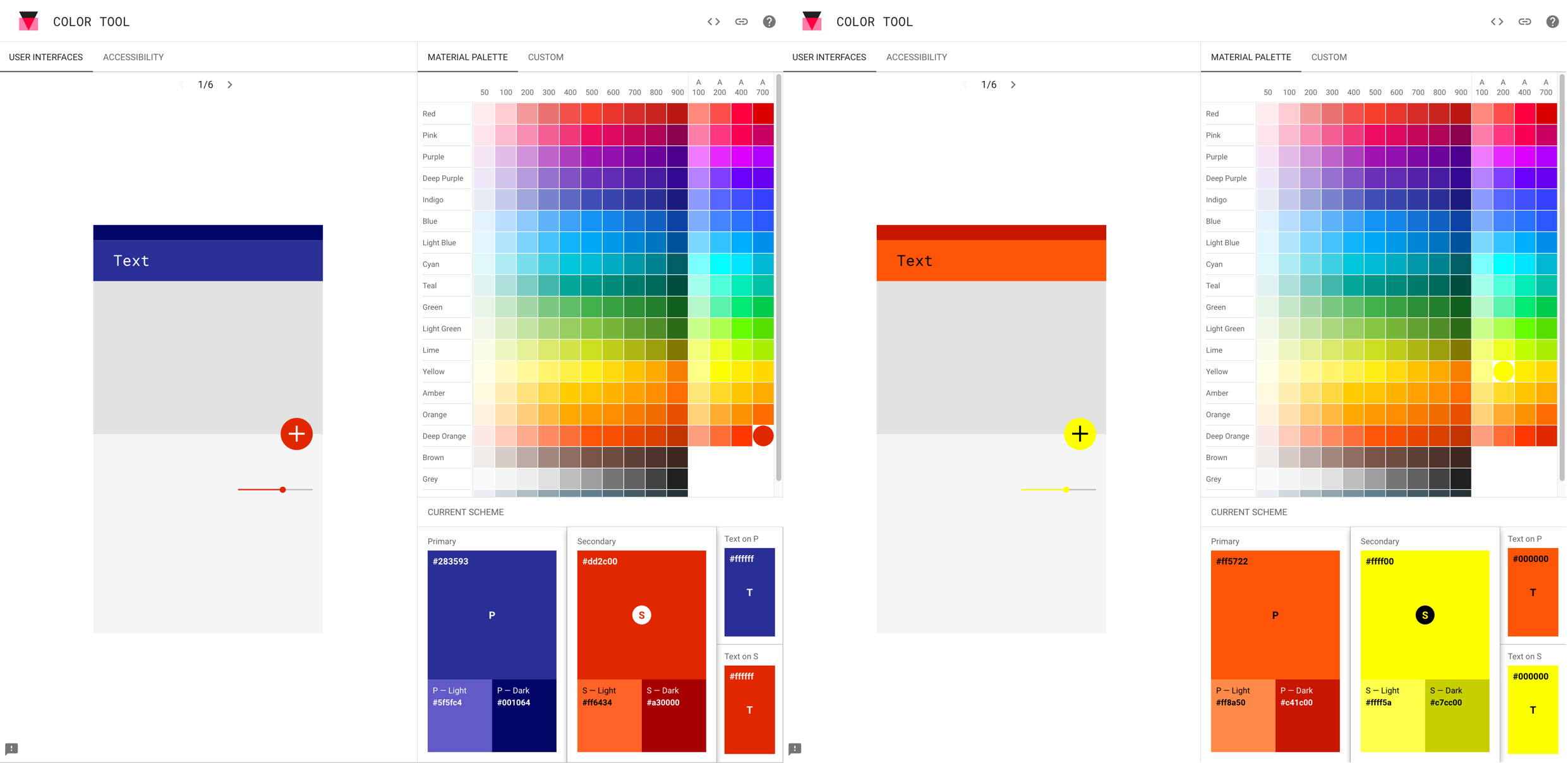The width and height of the screenshot is (1568, 763).
Task: Switch to Accessibility tab in right window
Action: [x=917, y=57]
